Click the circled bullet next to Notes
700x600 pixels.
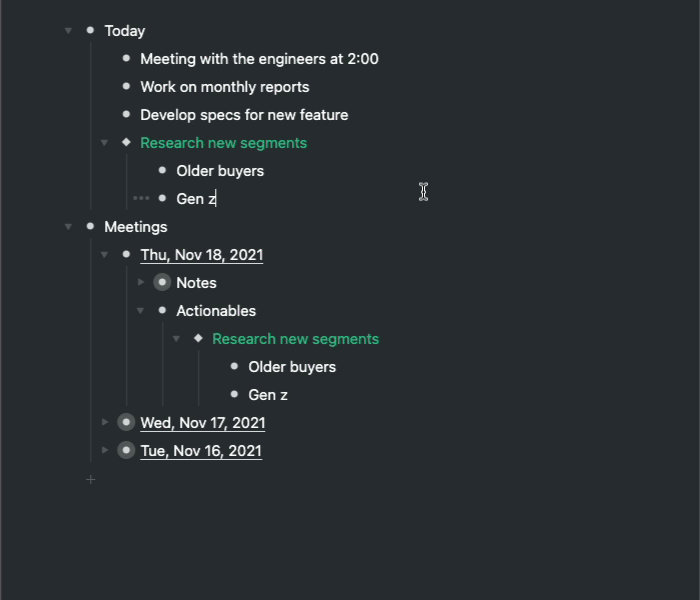(162, 283)
